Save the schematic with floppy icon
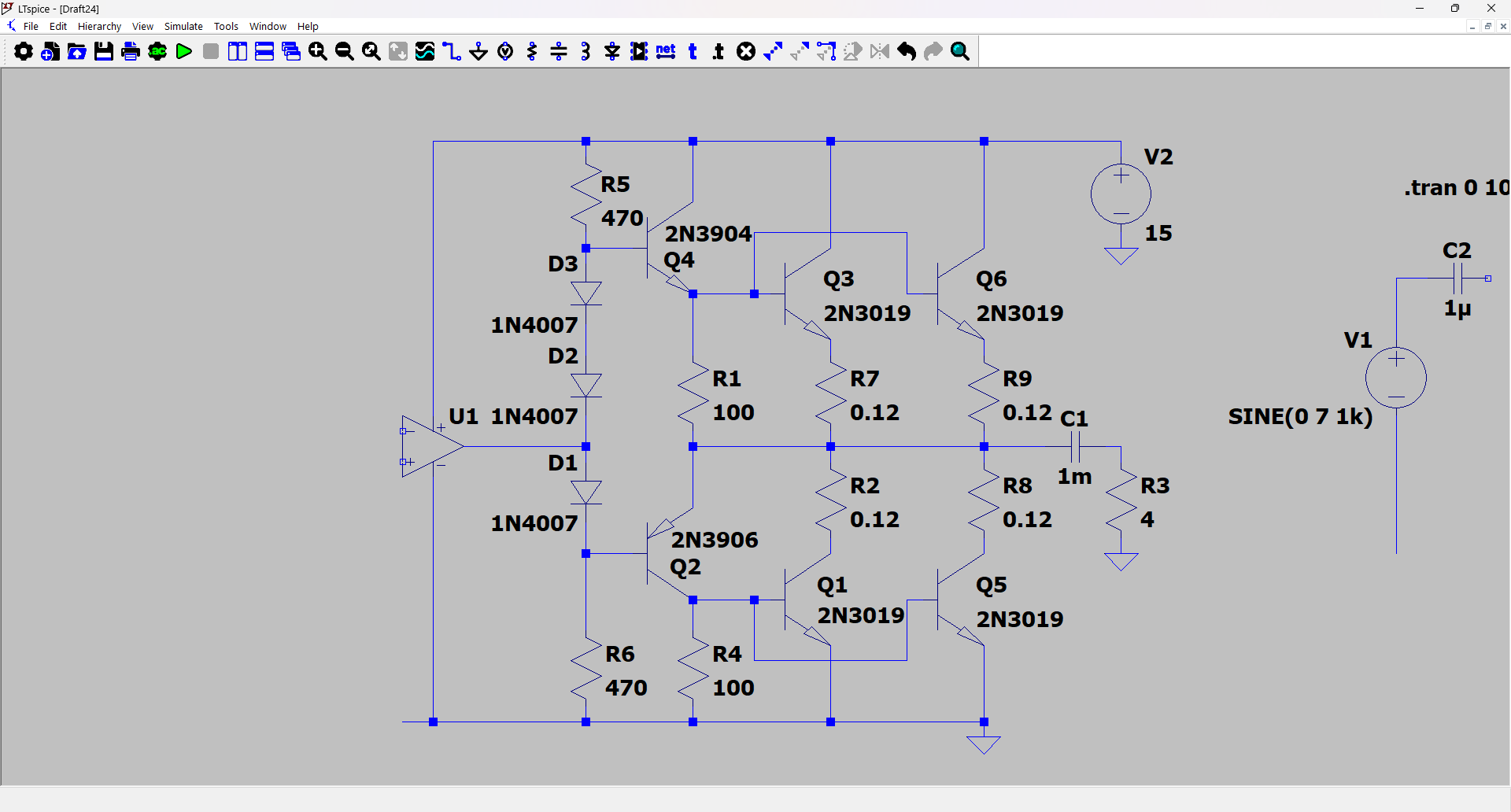1511x812 pixels. coord(104,52)
